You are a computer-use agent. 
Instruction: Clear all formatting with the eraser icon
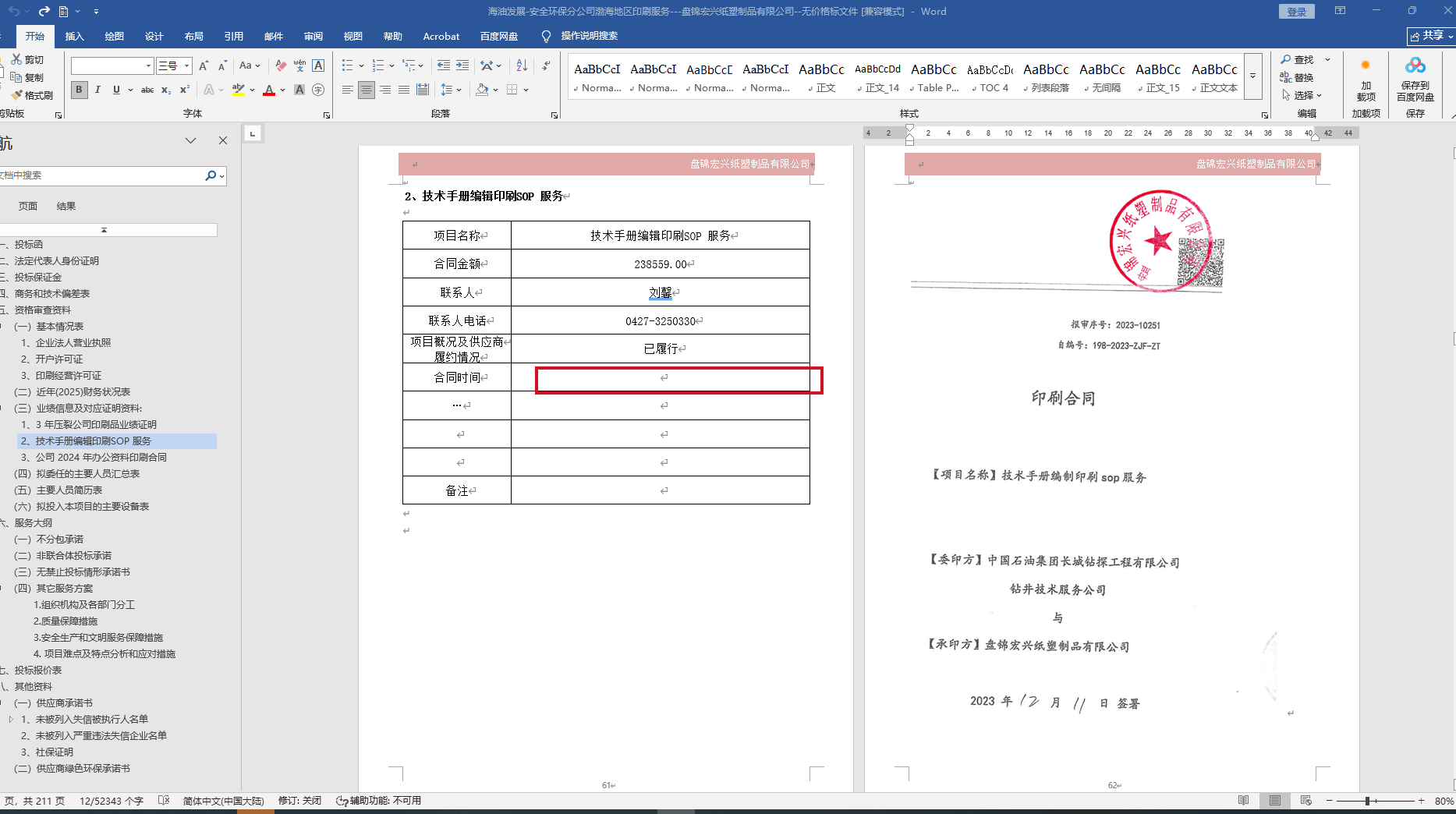(x=281, y=65)
